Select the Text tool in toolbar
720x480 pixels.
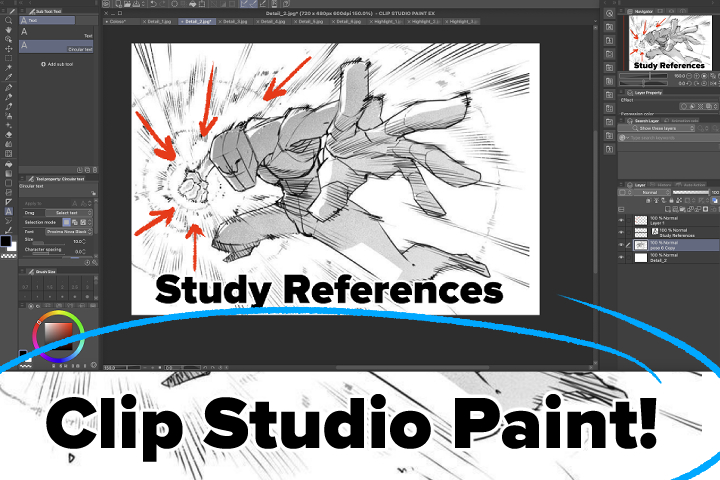[8, 211]
